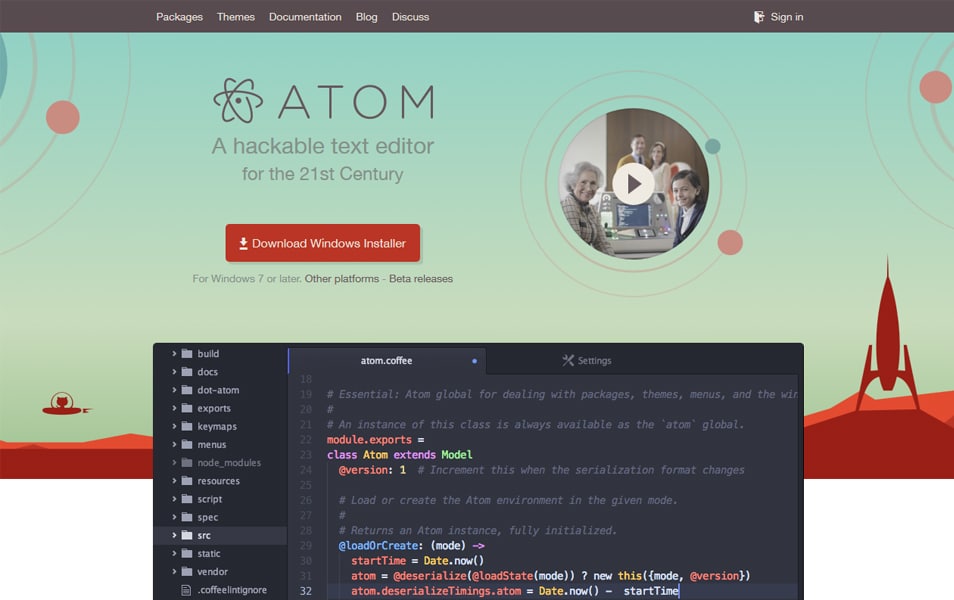Click the node_modules folder icon
The image size is (954, 600).
pyautogui.click(x=187, y=463)
